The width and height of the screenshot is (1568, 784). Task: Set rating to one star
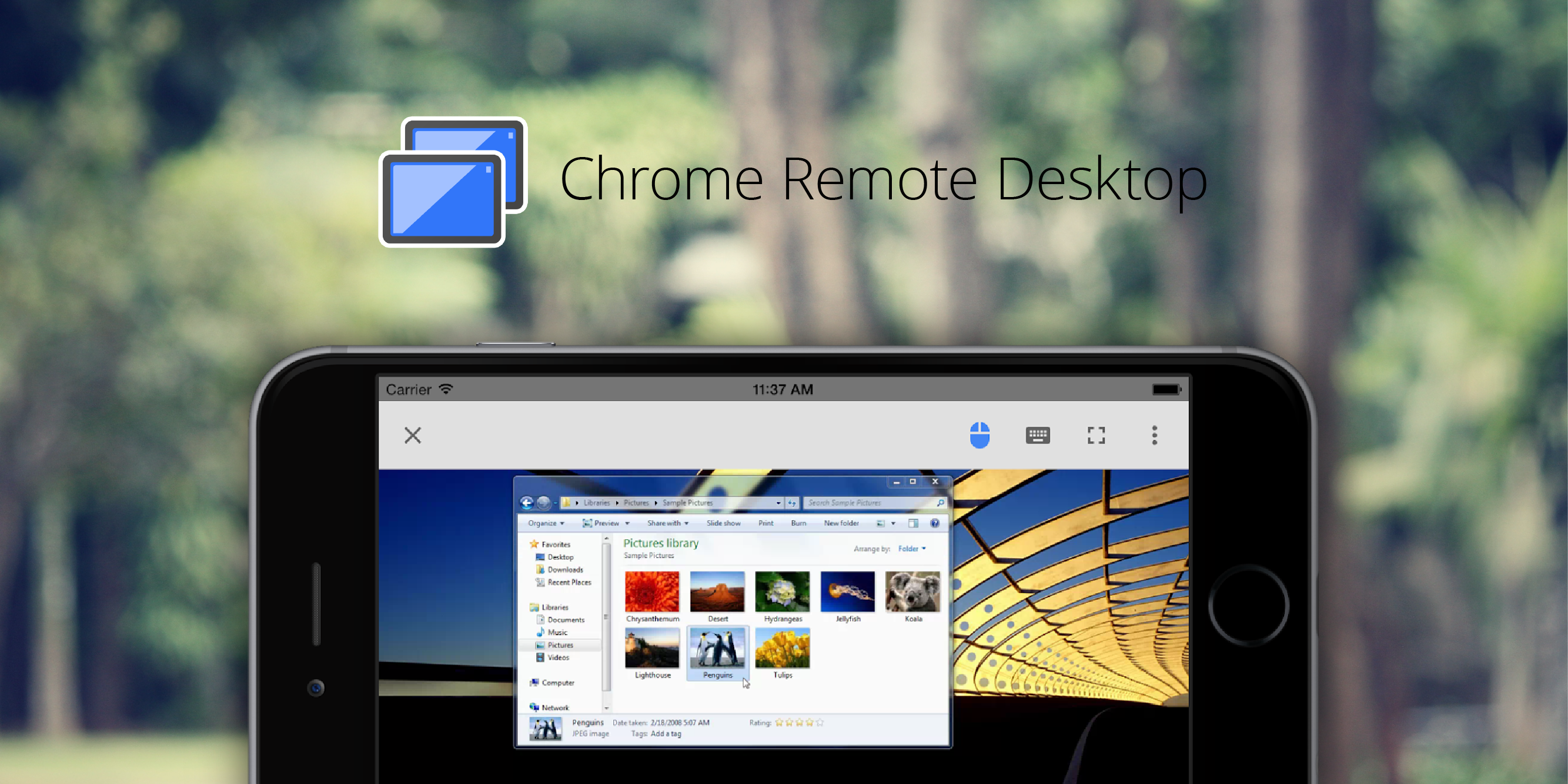pyautogui.click(x=779, y=722)
